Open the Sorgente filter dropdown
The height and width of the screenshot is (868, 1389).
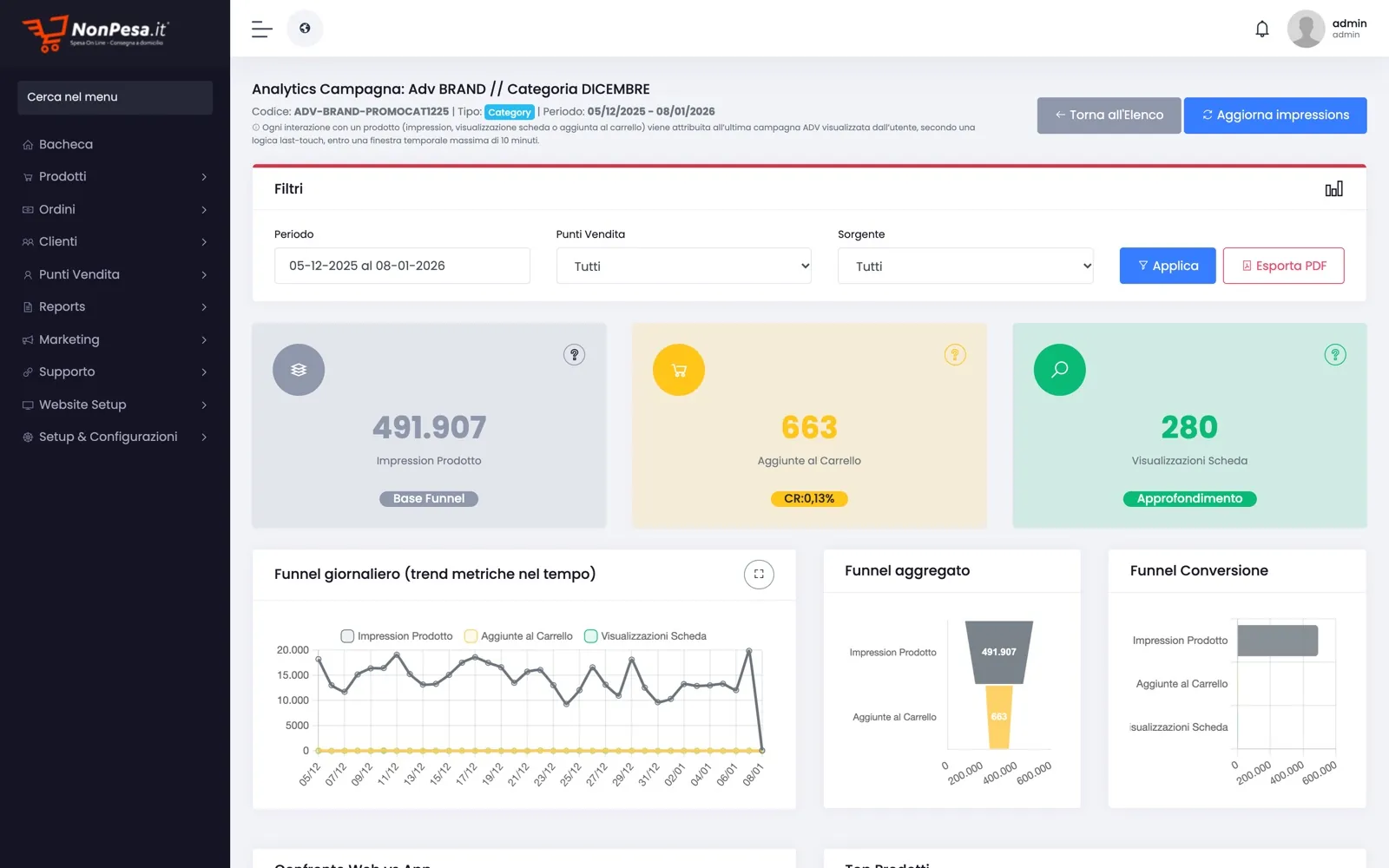click(x=965, y=266)
